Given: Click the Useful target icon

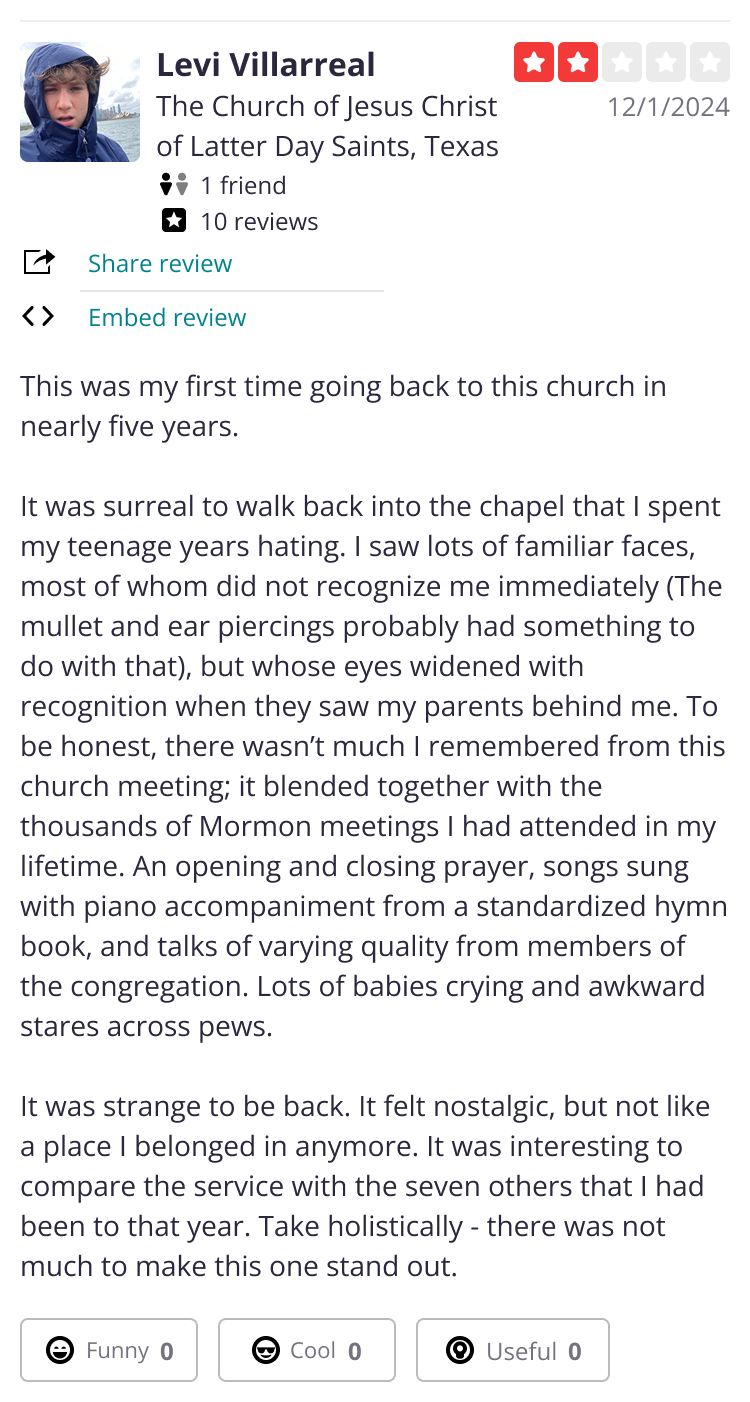Looking at the screenshot, I should (x=460, y=1351).
